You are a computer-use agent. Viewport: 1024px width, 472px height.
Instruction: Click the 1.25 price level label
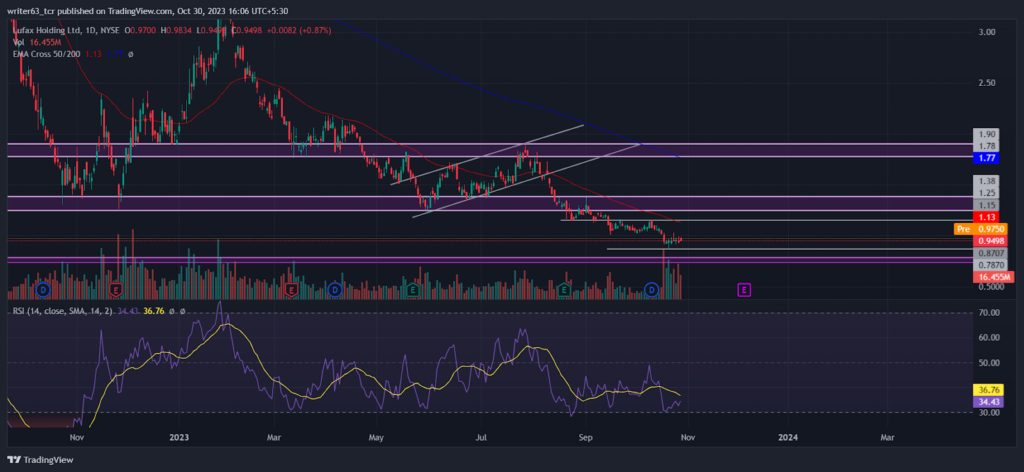point(985,193)
